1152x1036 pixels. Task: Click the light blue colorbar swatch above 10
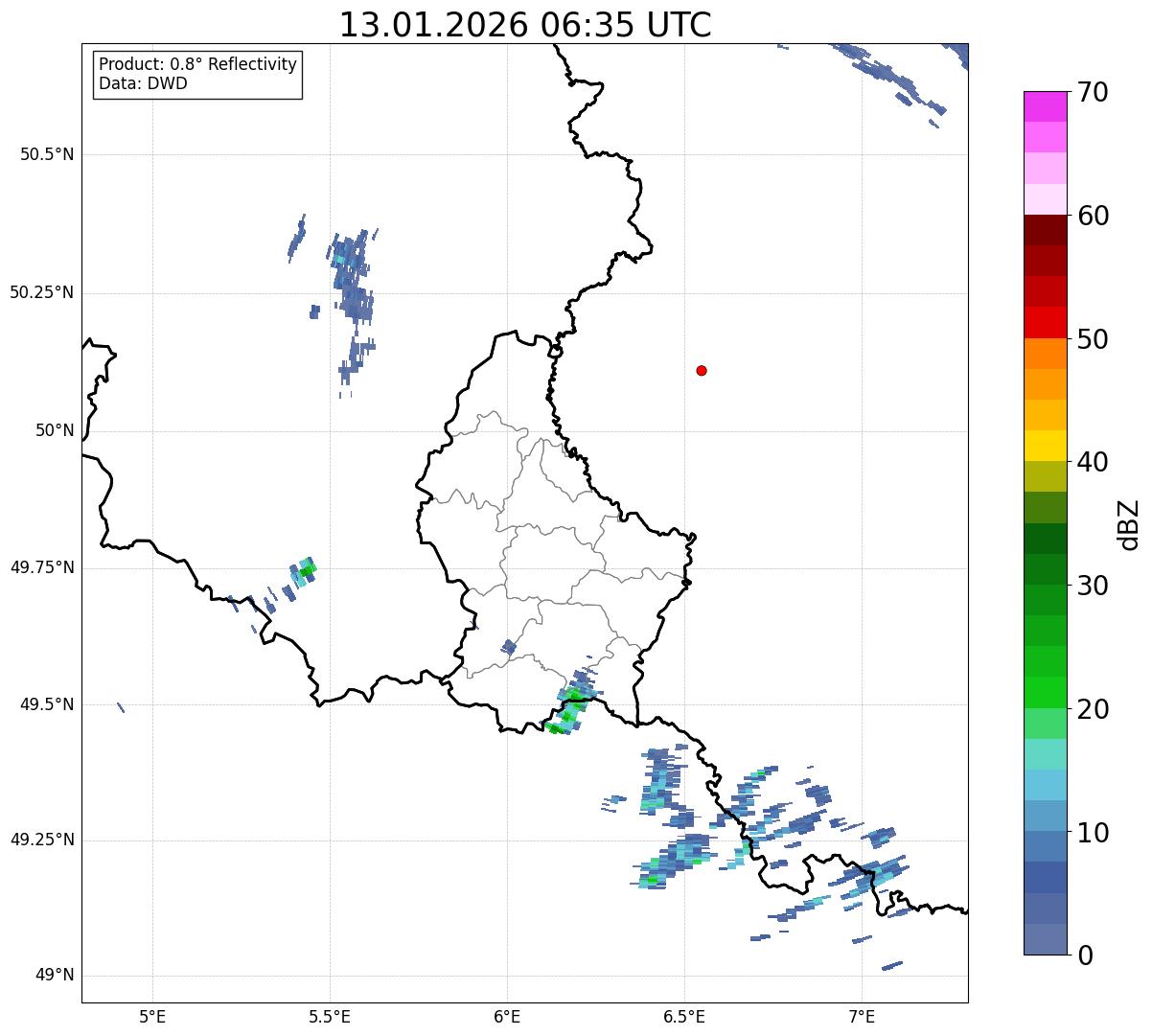point(1045,816)
